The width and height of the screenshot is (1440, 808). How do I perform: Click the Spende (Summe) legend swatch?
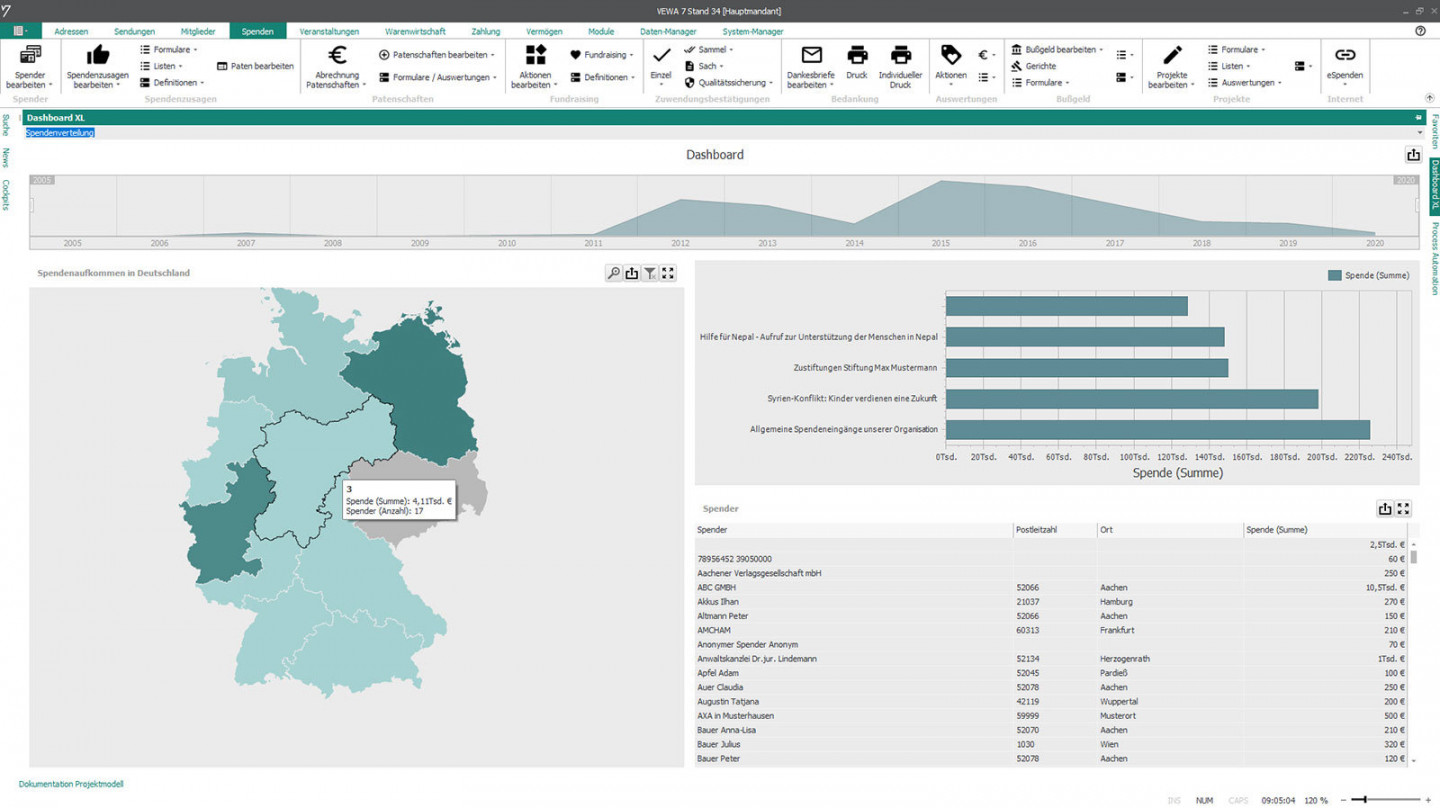tap(1334, 275)
